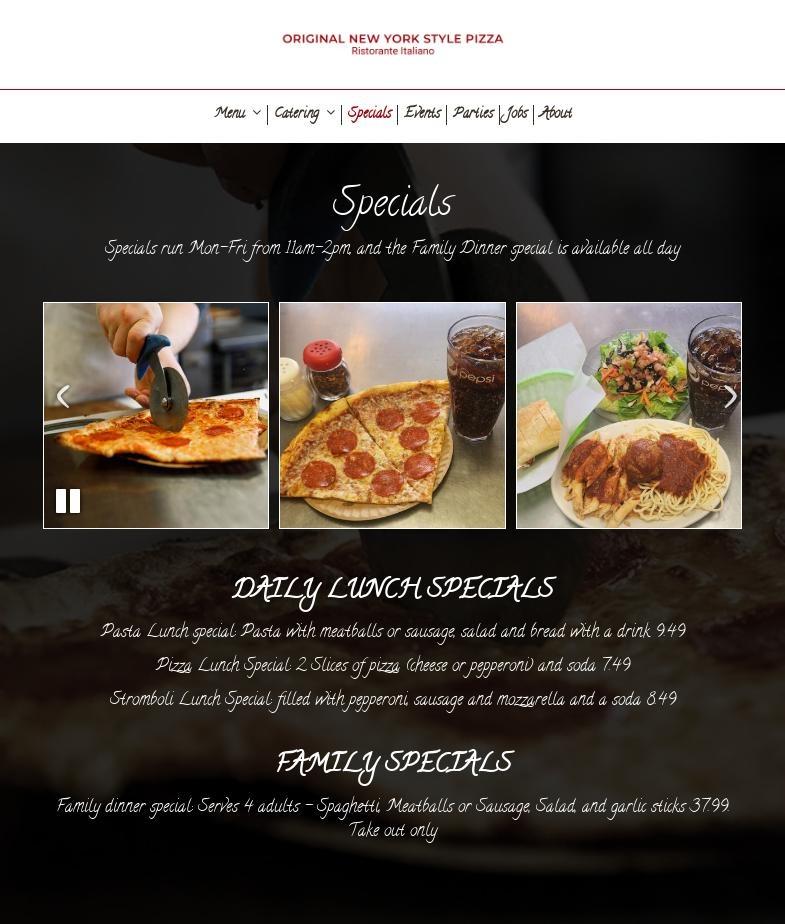Open the pizza cutter photo
This screenshot has height=924, width=785.
tap(156, 415)
